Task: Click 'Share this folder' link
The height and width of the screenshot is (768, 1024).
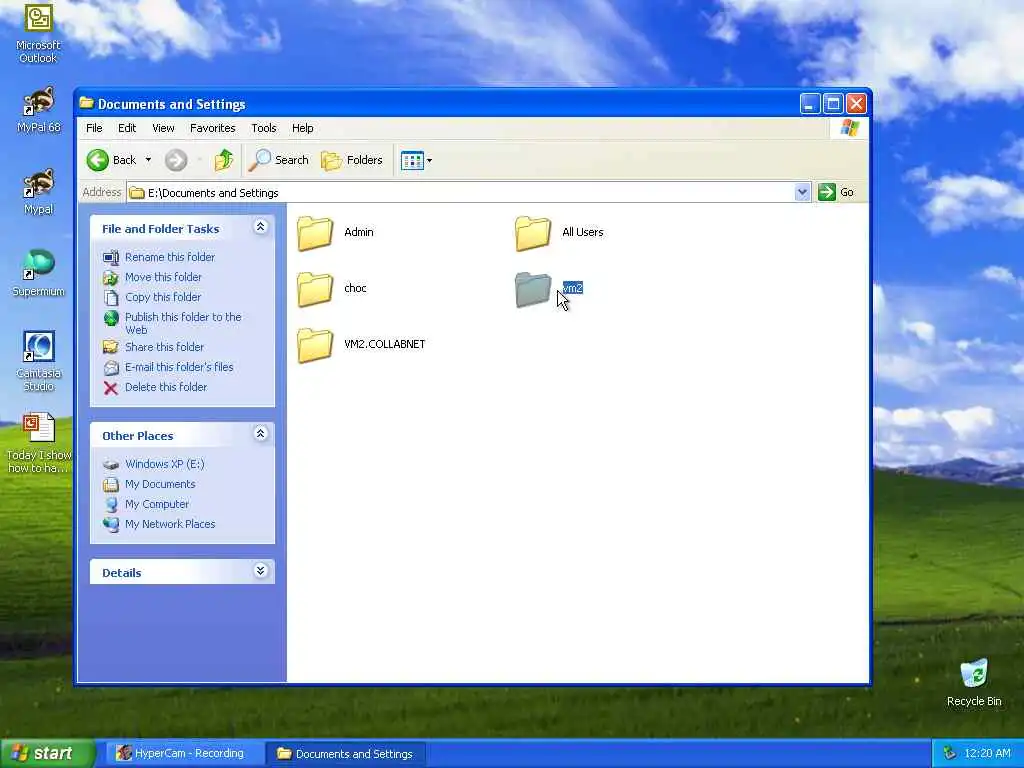Action: click(x=164, y=347)
